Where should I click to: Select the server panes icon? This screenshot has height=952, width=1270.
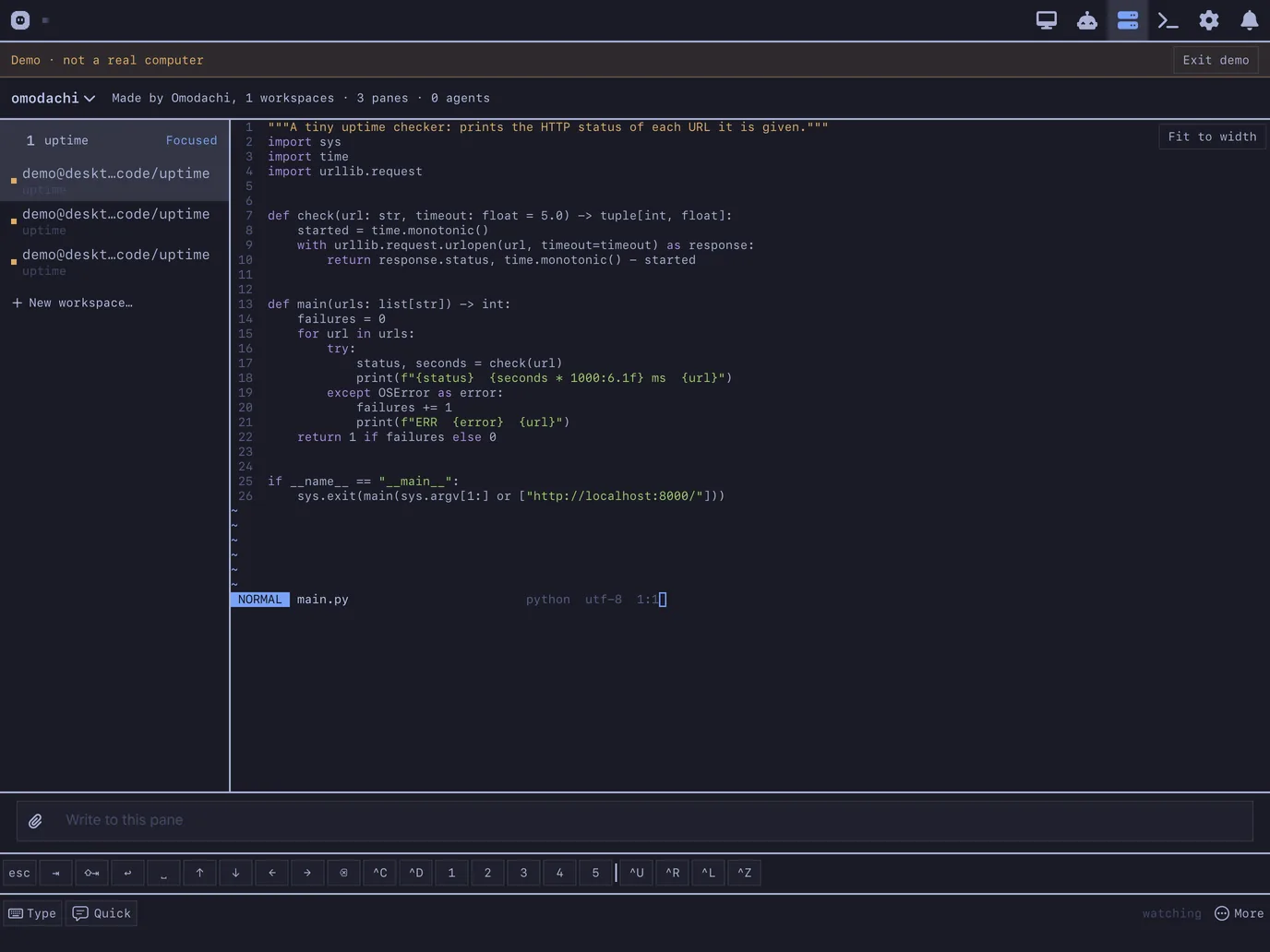(1127, 20)
